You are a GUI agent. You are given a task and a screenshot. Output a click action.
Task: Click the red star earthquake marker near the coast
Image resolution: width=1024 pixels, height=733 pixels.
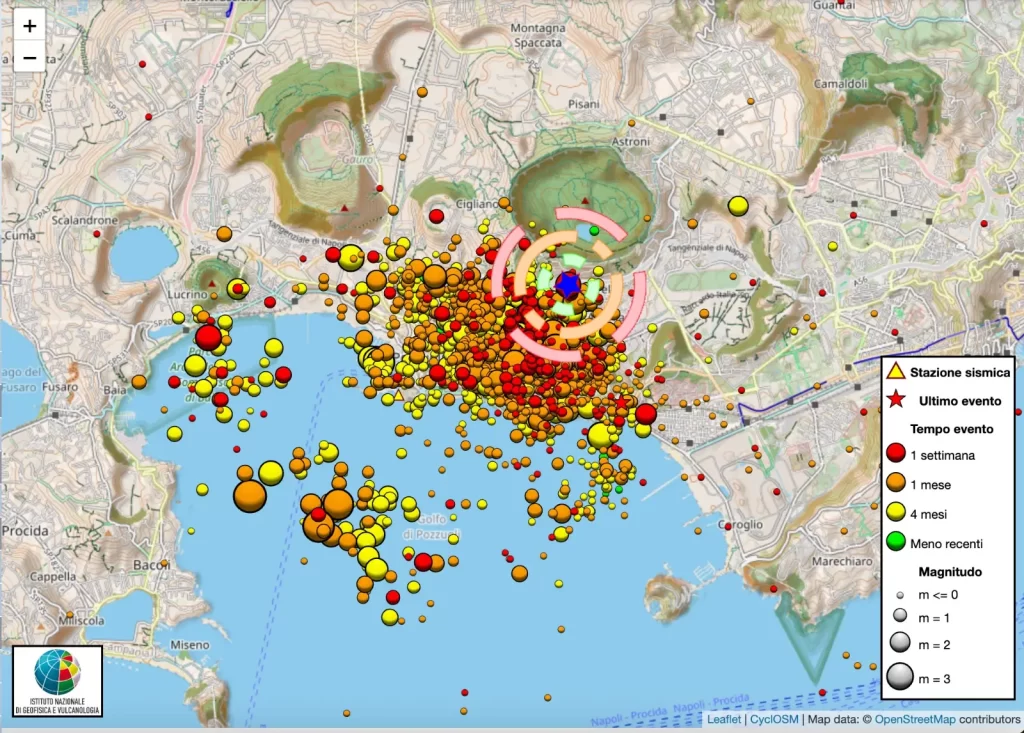pos(622,401)
